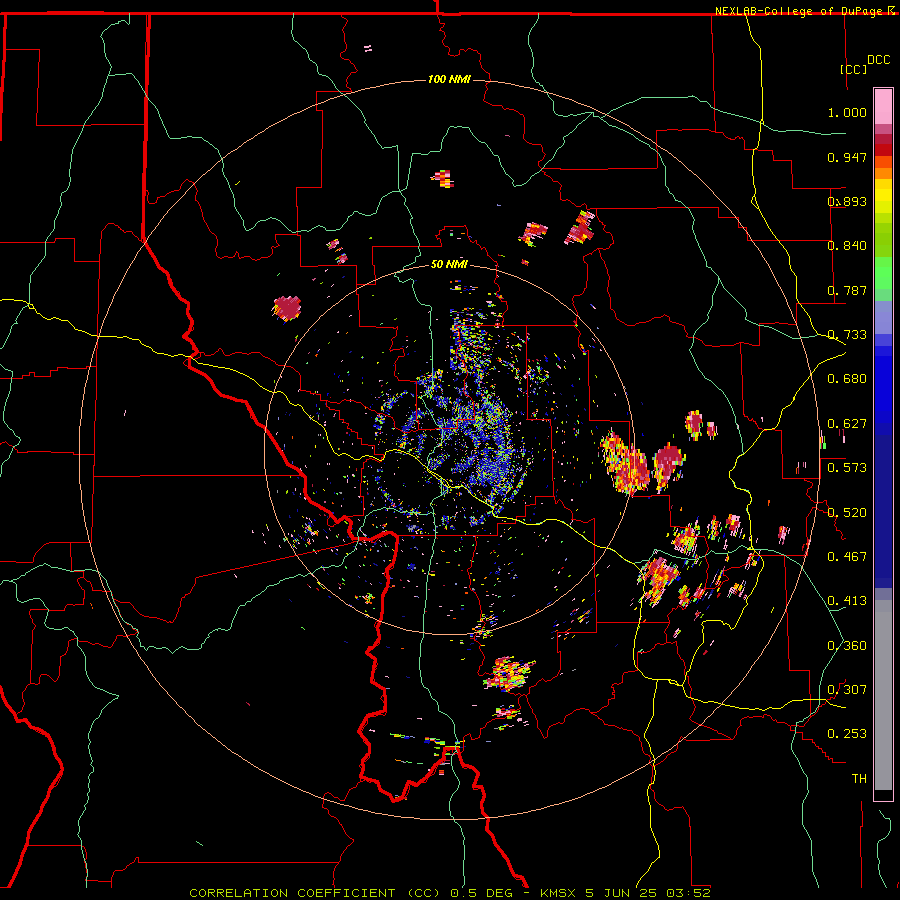Screen dimensions: 900x900
Task: Pick the light pink segment of the color bar
Action: [883, 106]
